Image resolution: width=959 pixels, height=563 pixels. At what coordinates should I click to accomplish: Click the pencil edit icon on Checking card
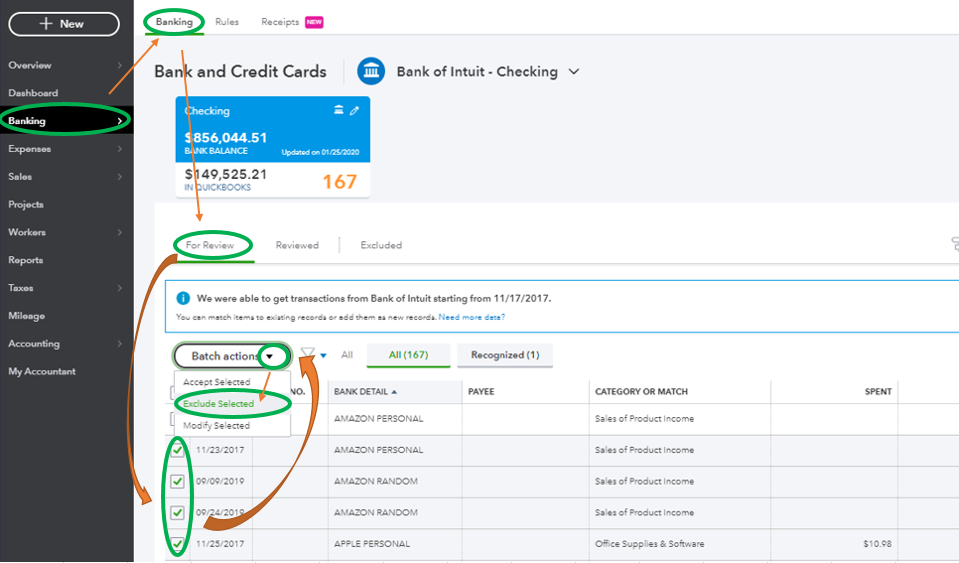pyautogui.click(x=354, y=111)
